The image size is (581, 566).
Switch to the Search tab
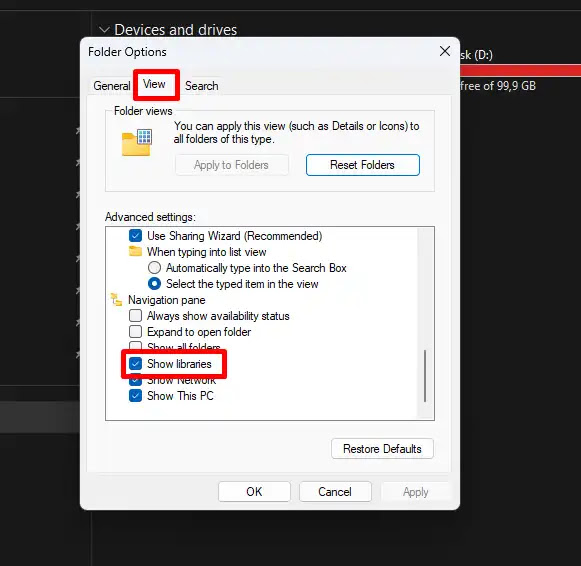[202, 86]
